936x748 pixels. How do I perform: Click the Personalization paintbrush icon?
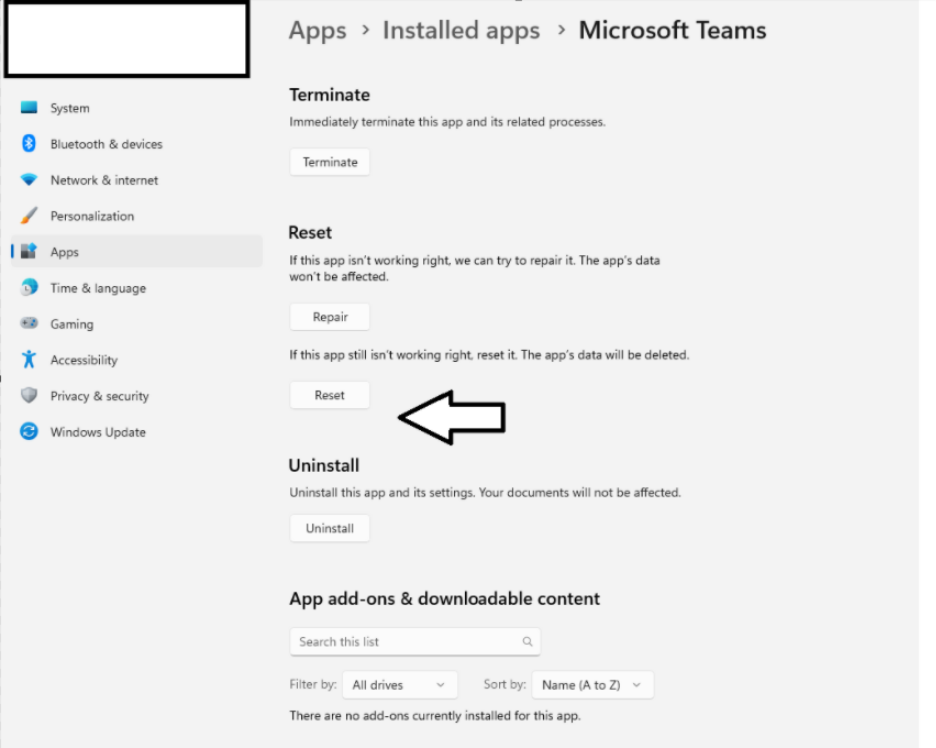coord(29,216)
